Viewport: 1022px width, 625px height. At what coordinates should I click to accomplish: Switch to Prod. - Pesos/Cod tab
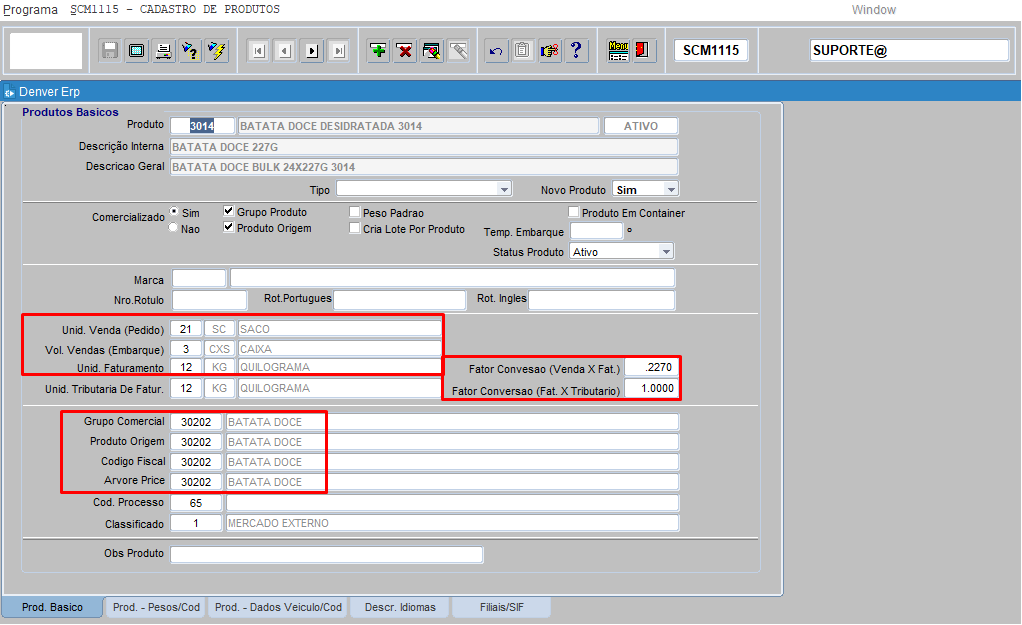[156, 607]
